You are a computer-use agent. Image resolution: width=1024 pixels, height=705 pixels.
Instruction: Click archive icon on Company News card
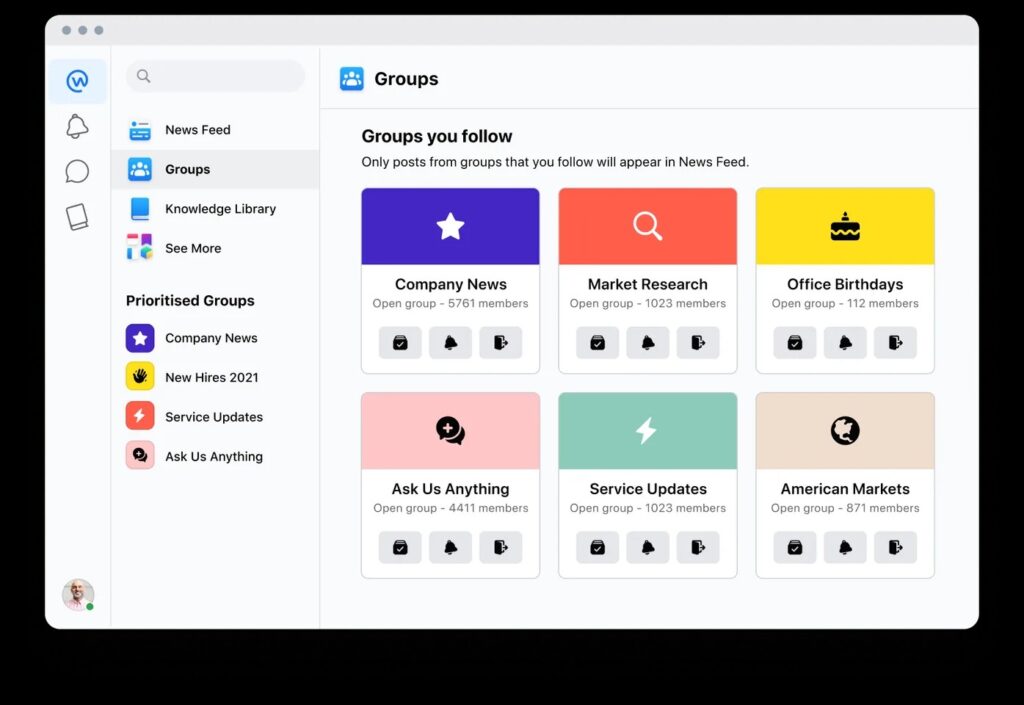click(x=400, y=342)
